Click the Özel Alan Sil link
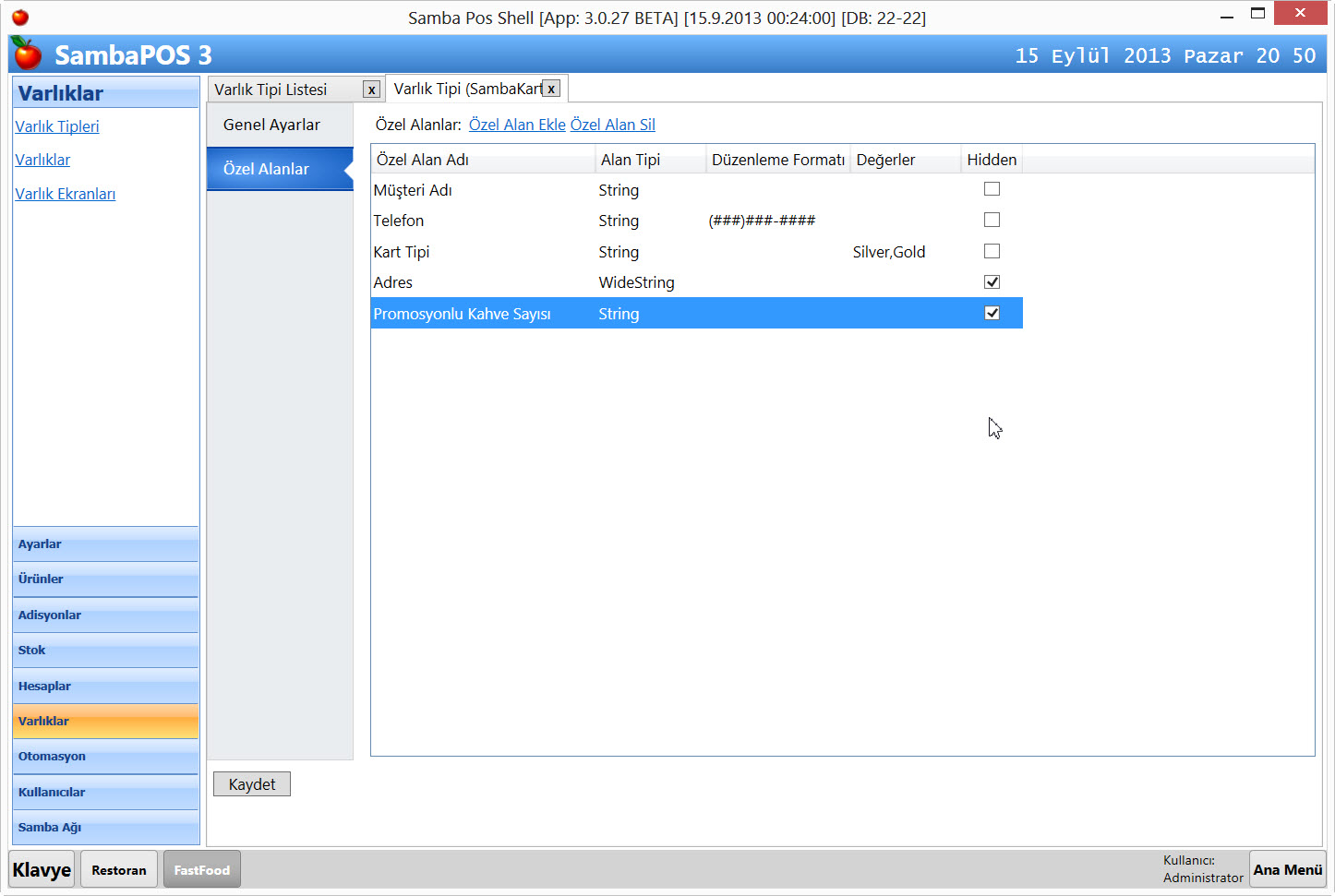 pyautogui.click(x=612, y=125)
